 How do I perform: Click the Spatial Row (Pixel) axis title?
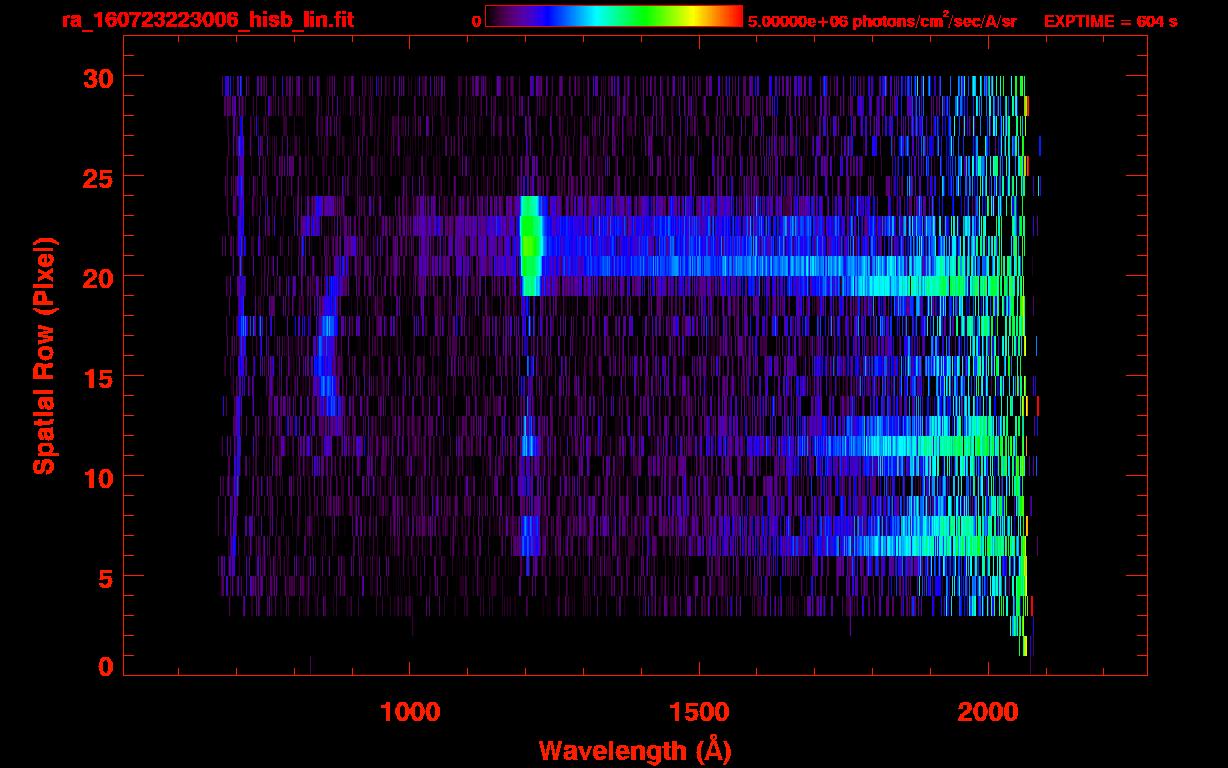point(44,356)
